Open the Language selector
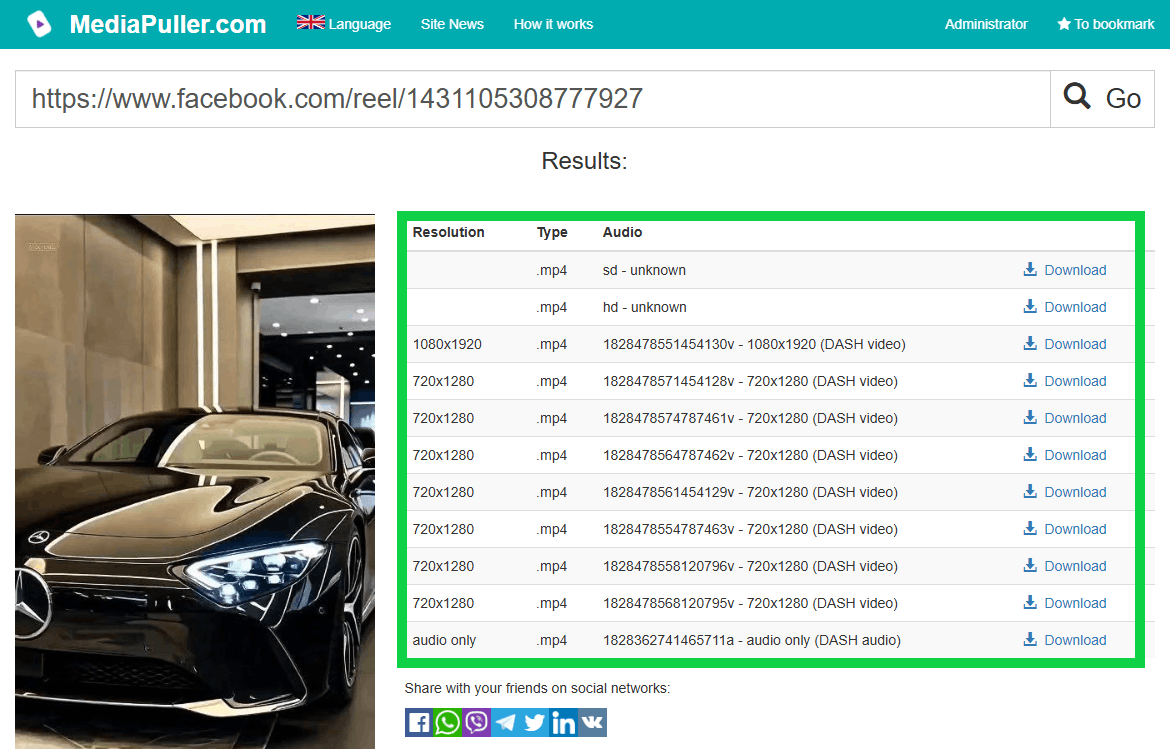Screen dimensions: 1170x749 pyautogui.click(x=344, y=24)
